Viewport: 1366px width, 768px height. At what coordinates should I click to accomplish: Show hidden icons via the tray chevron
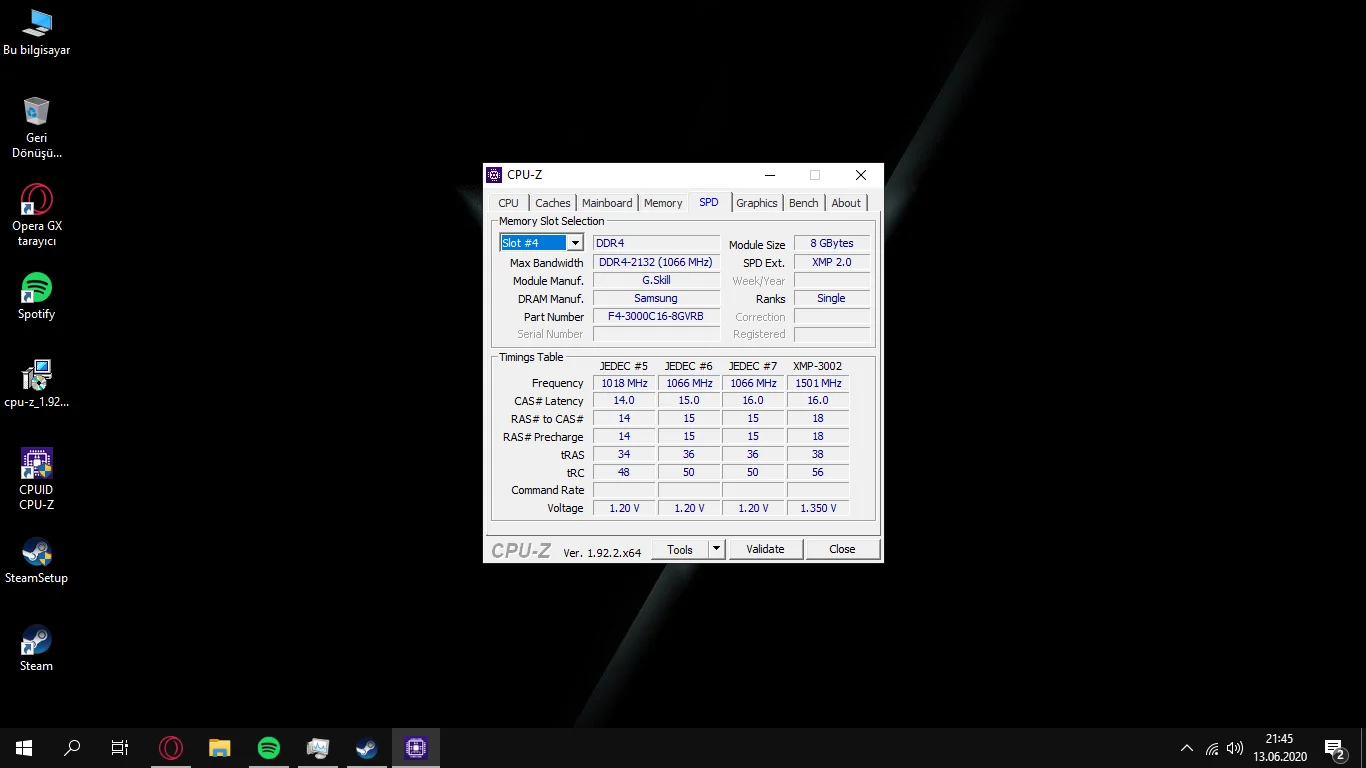(1186, 747)
